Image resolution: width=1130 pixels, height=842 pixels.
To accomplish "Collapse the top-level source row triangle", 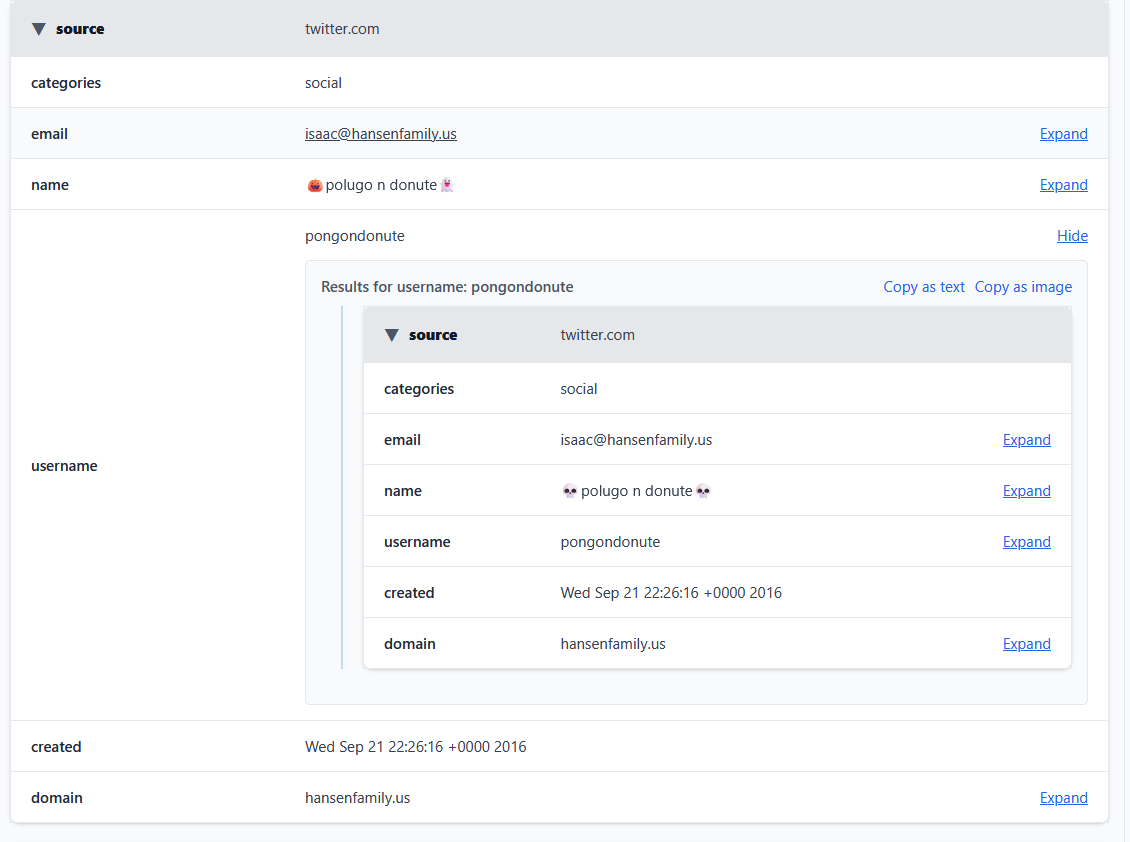I will click(39, 29).
